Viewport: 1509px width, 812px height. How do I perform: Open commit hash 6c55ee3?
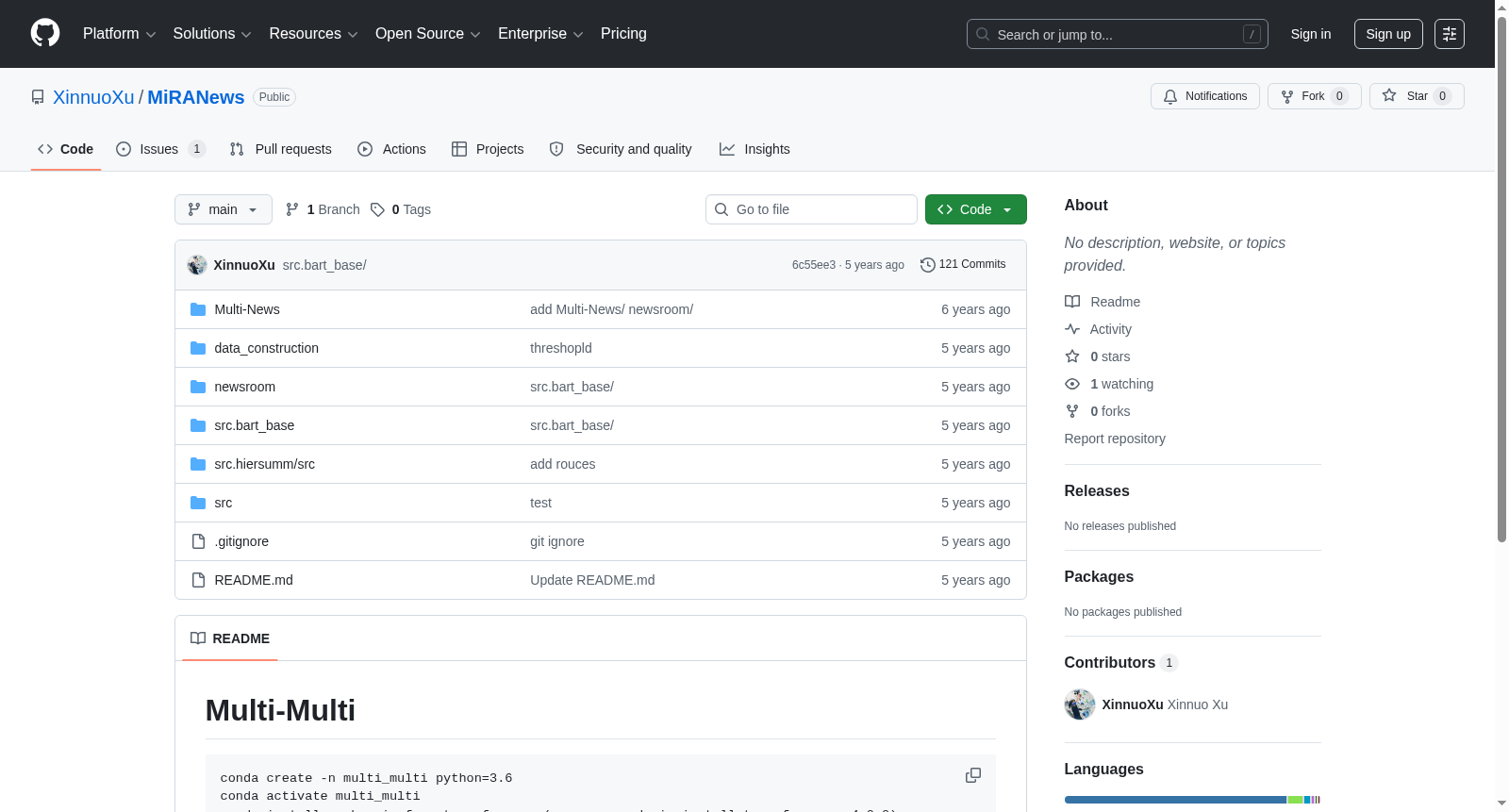pyautogui.click(x=814, y=265)
